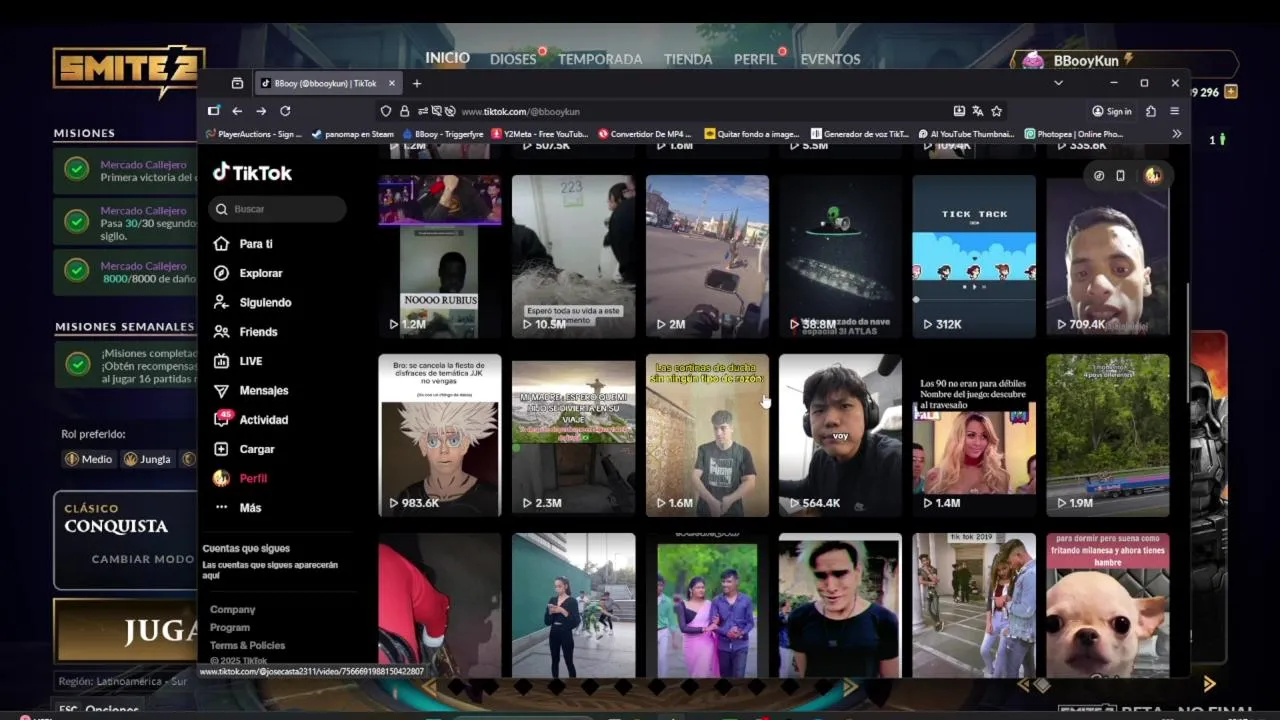Open the all-tabs list chevron

coord(1058,83)
